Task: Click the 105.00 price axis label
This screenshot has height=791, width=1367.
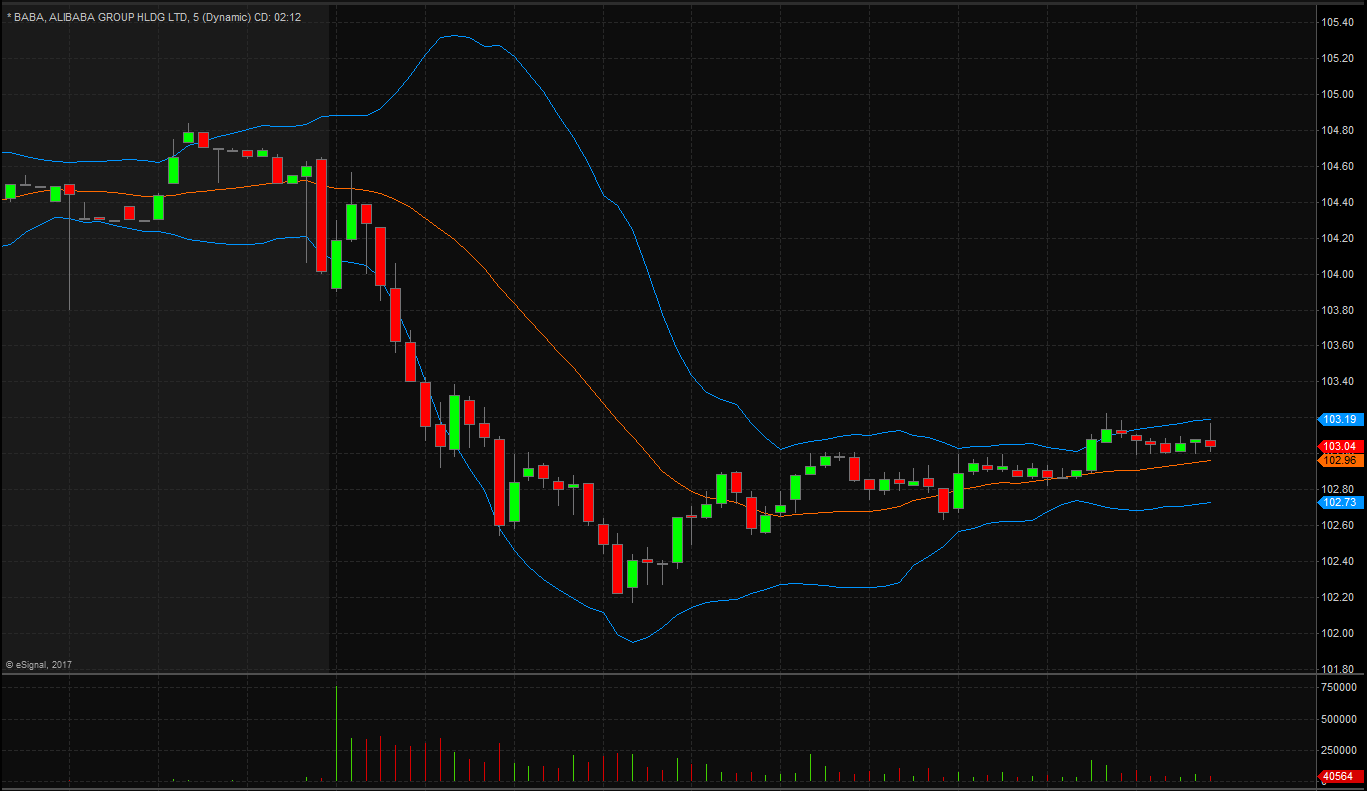Action: pyautogui.click(x=1338, y=94)
